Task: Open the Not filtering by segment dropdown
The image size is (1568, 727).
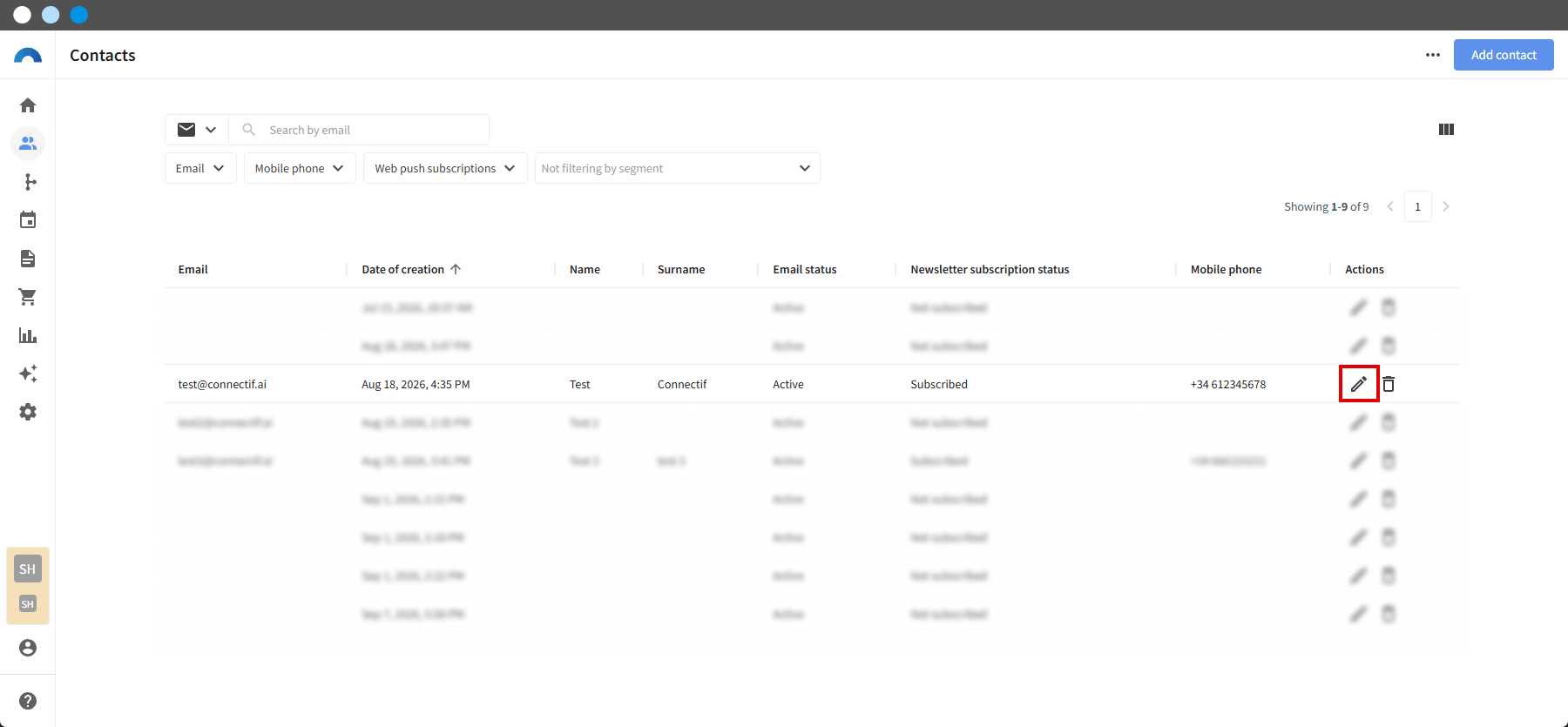Action: coord(677,168)
